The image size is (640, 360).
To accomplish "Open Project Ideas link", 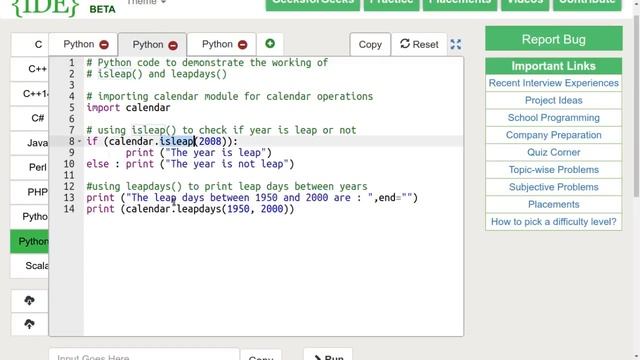I will (553, 100).
